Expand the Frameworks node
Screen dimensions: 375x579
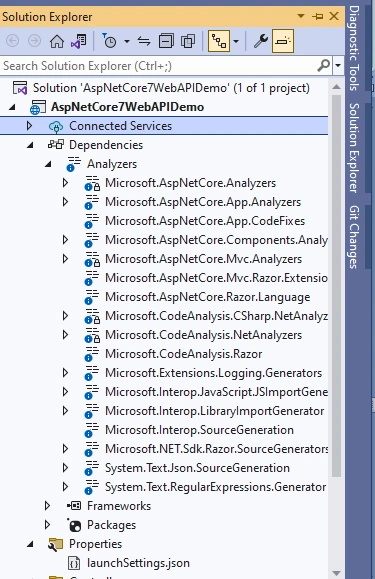[48, 506]
